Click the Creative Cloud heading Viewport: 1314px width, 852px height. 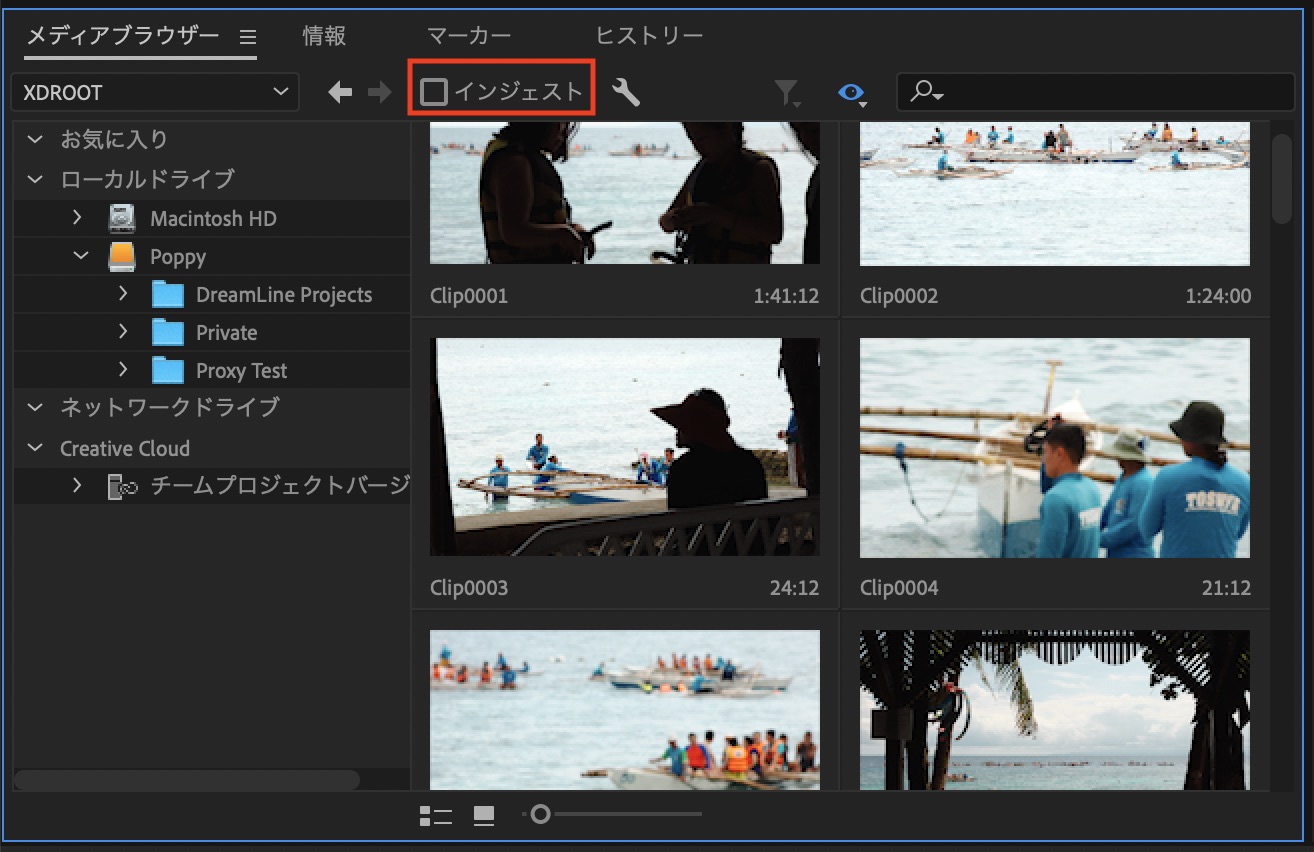125,448
